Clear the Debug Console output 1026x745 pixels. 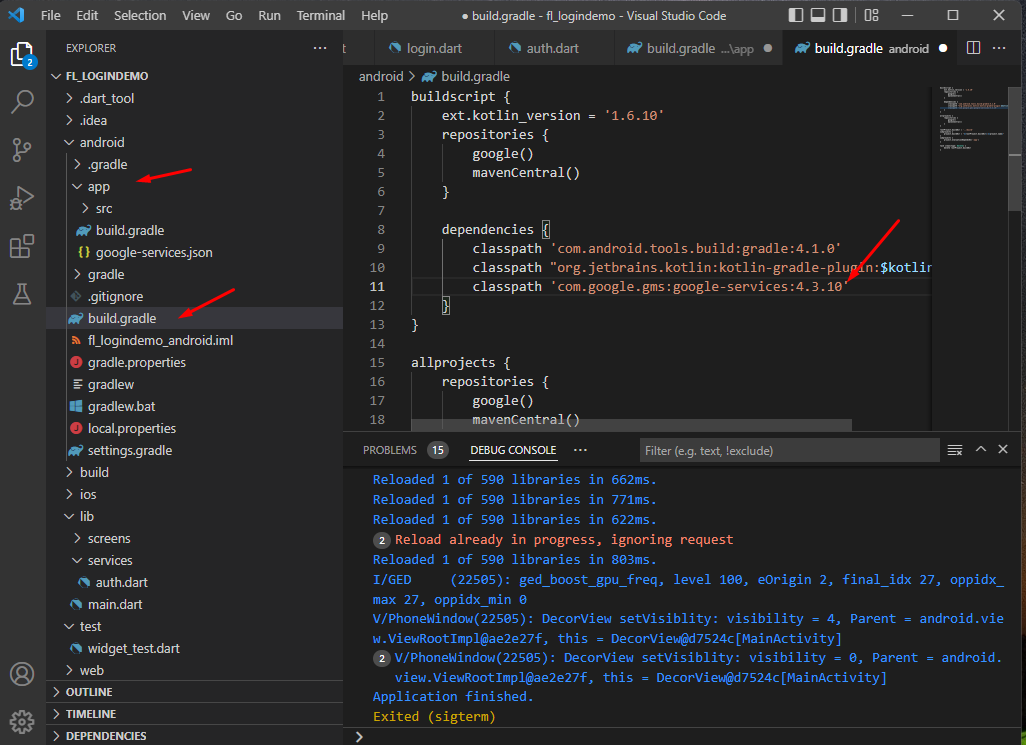[955, 450]
